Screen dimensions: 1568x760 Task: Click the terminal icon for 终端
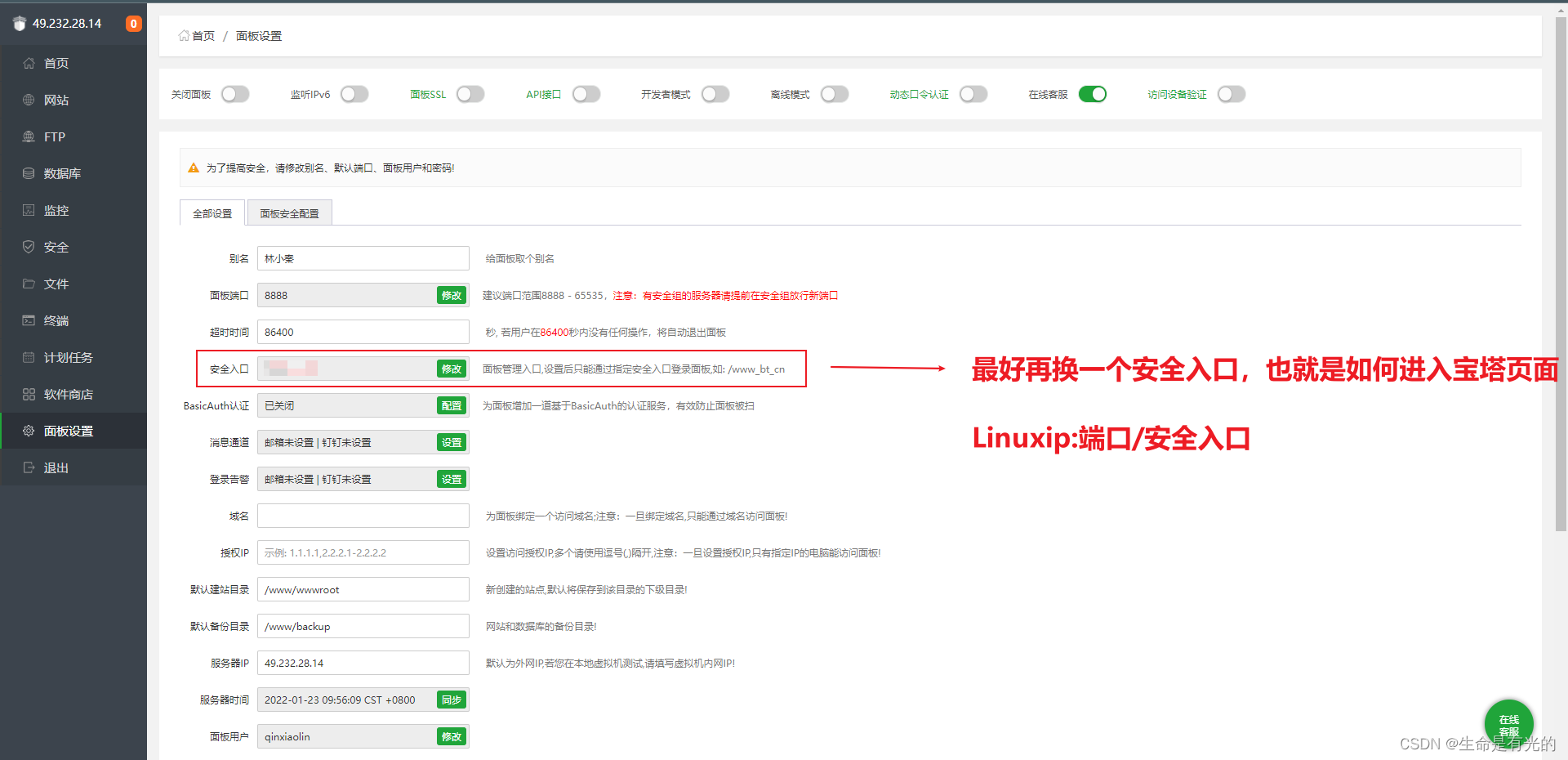[x=29, y=320]
